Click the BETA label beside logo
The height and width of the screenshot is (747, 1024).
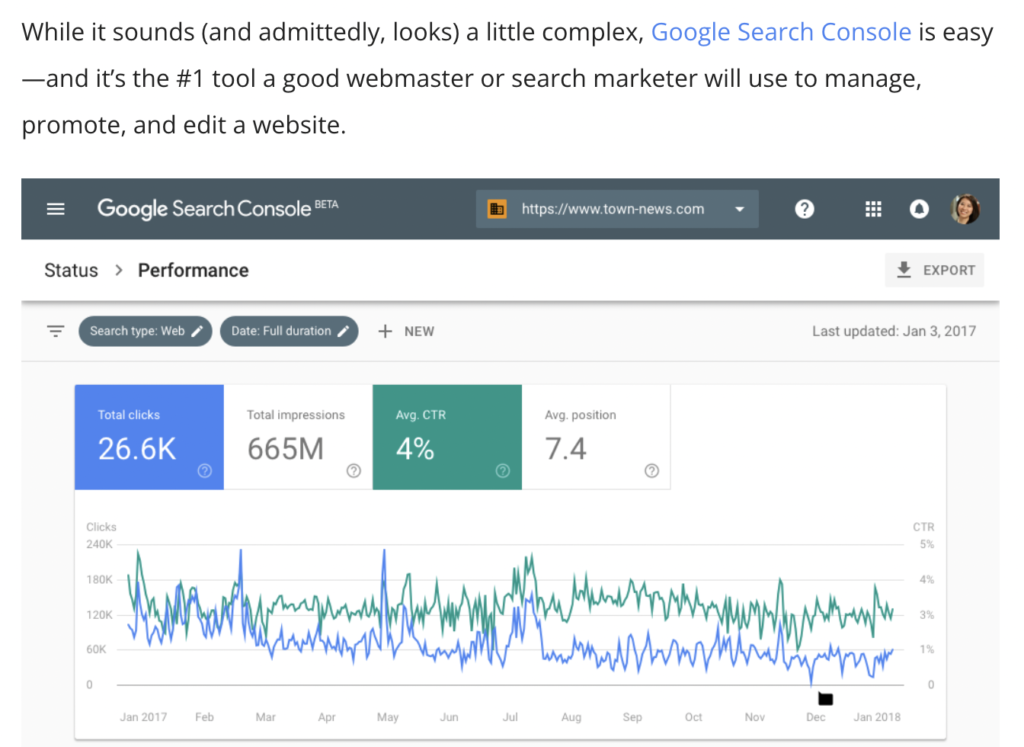327,204
